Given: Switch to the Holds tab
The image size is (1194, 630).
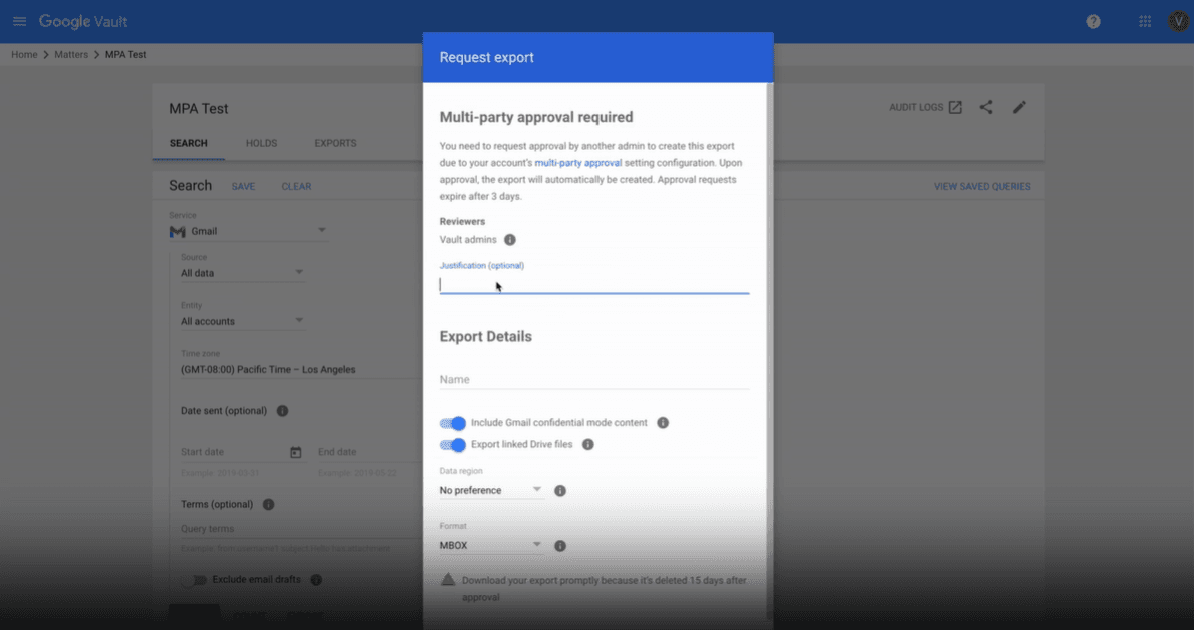Looking at the screenshot, I should (x=261, y=143).
